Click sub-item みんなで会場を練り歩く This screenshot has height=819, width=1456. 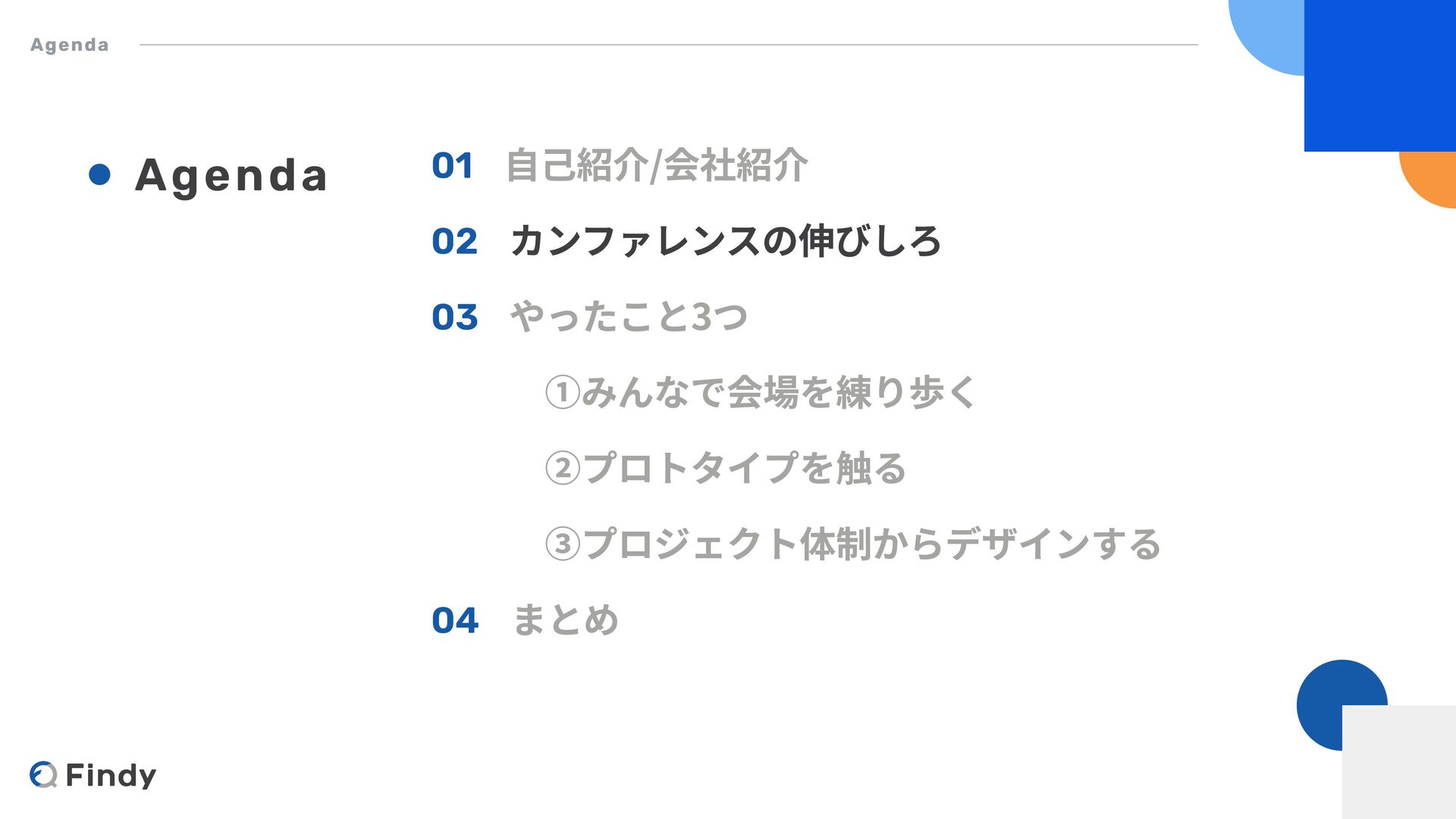pyautogui.click(x=779, y=393)
